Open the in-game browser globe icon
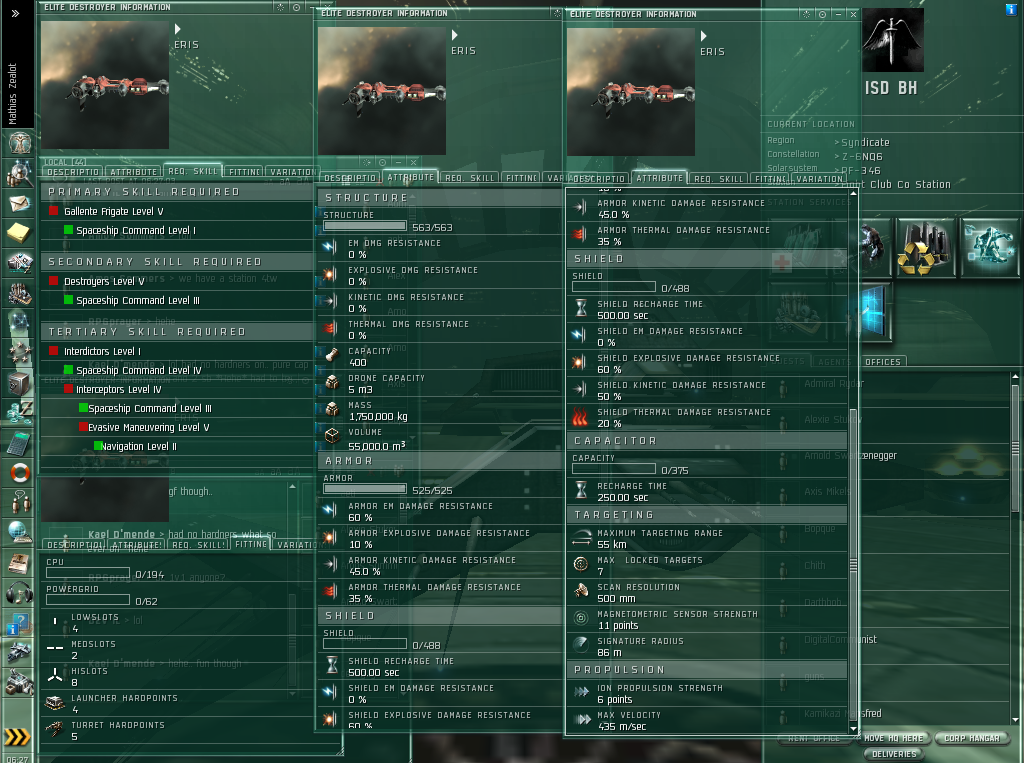1024x763 pixels. point(19,532)
